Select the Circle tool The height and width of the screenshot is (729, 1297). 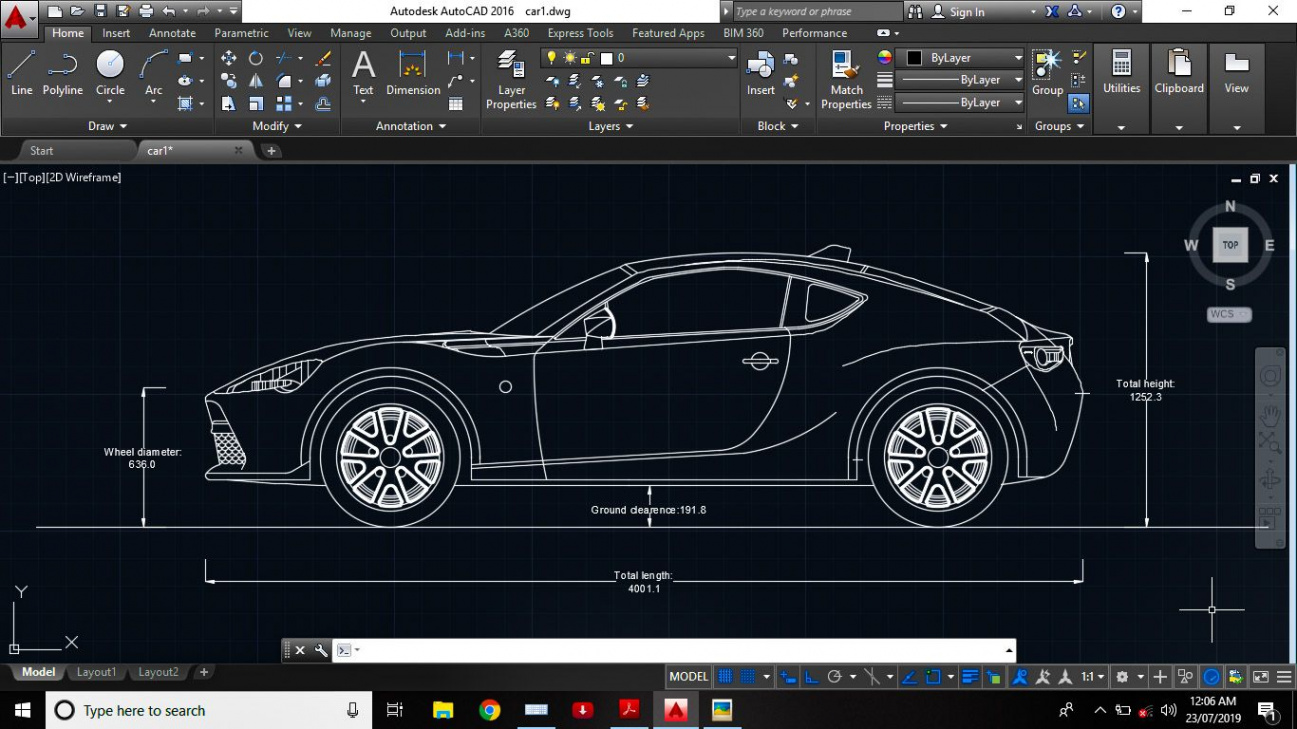(110, 73)
